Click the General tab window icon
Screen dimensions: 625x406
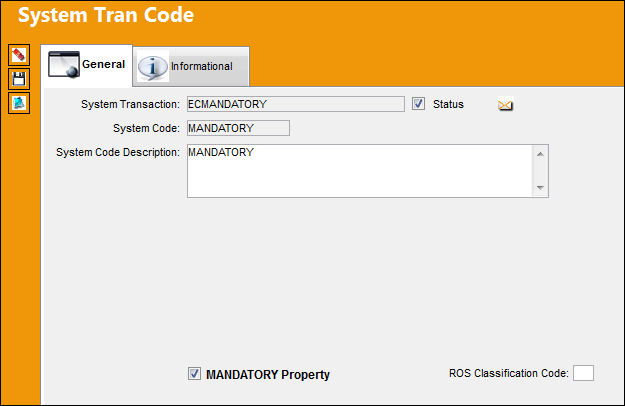64,65
